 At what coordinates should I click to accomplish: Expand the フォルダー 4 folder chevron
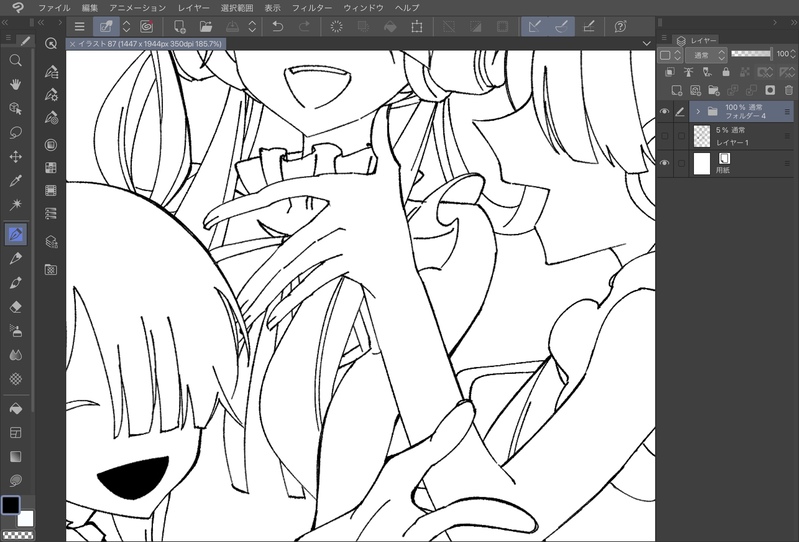(x=698, y=112)
